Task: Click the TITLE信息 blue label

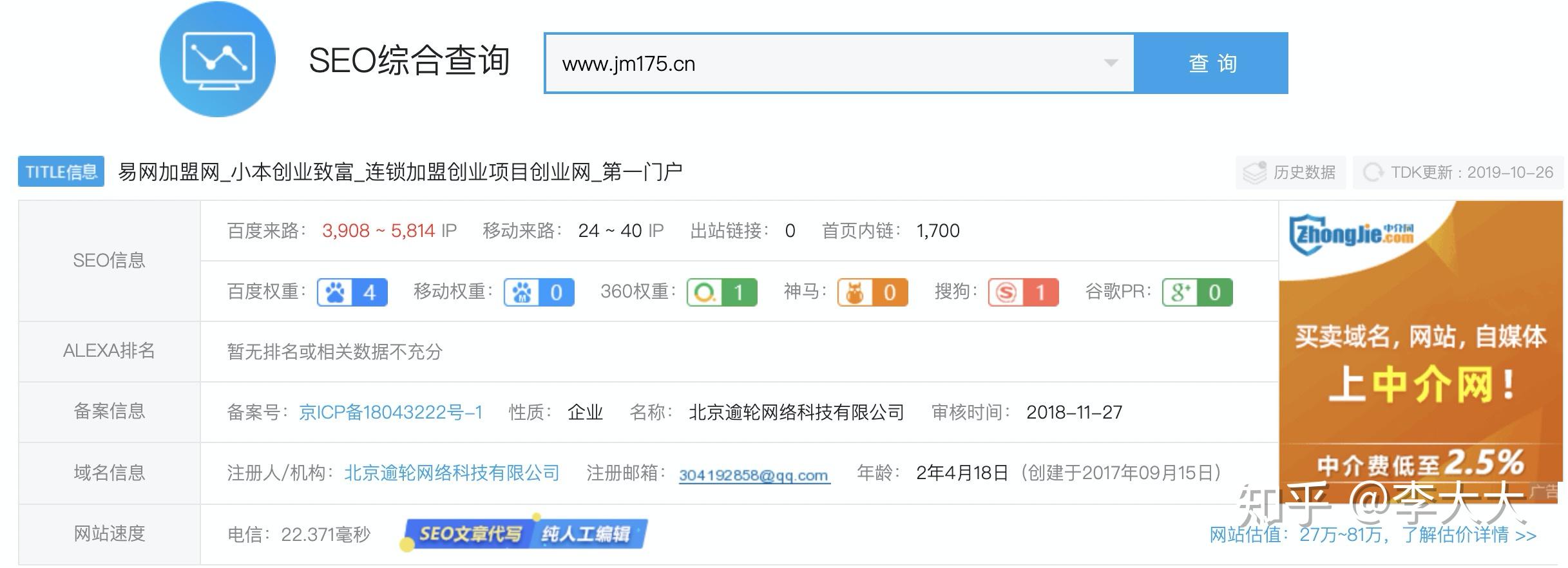Action: (61, 172)
